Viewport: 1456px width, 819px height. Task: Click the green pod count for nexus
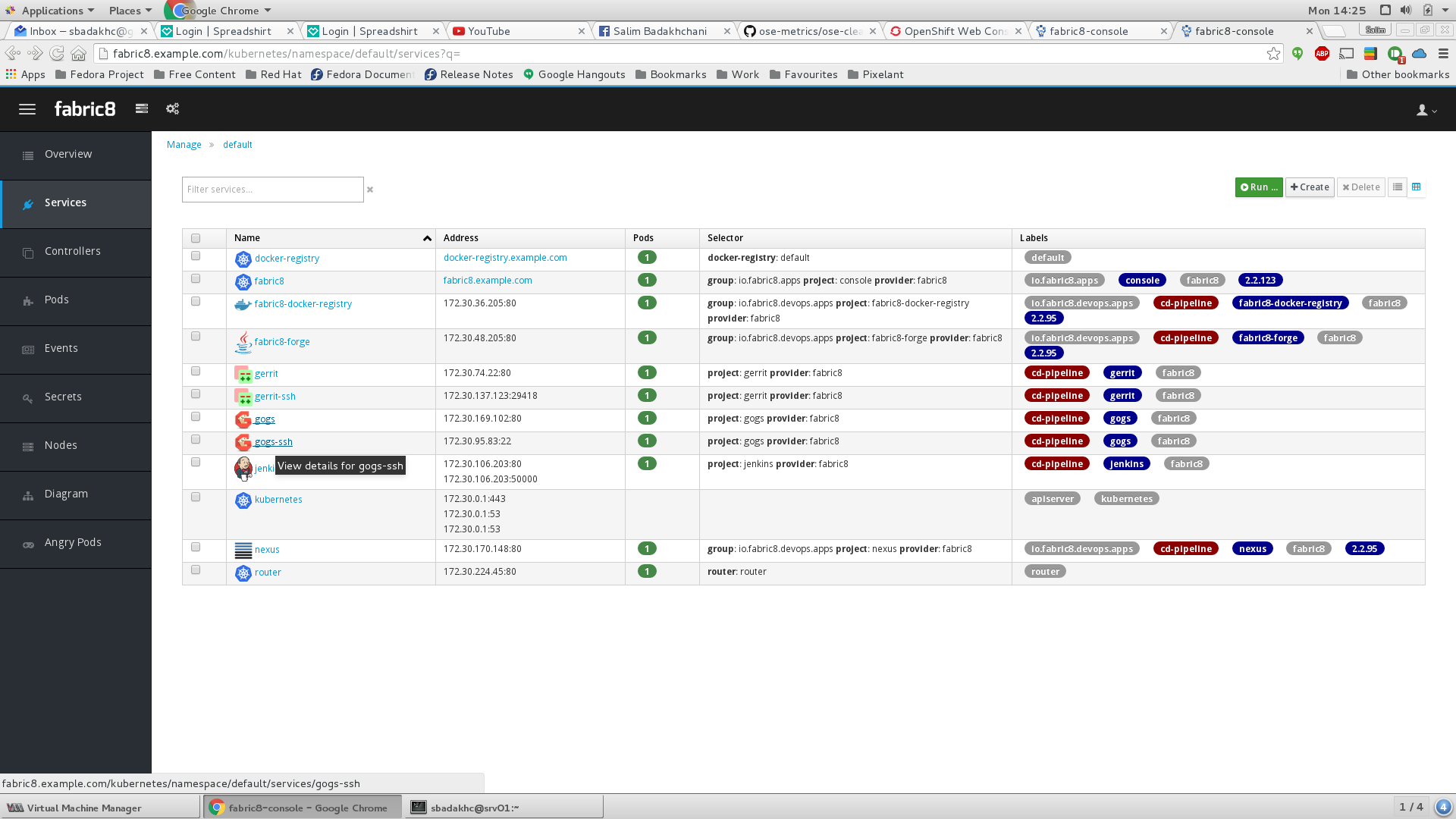coord(647,549)
